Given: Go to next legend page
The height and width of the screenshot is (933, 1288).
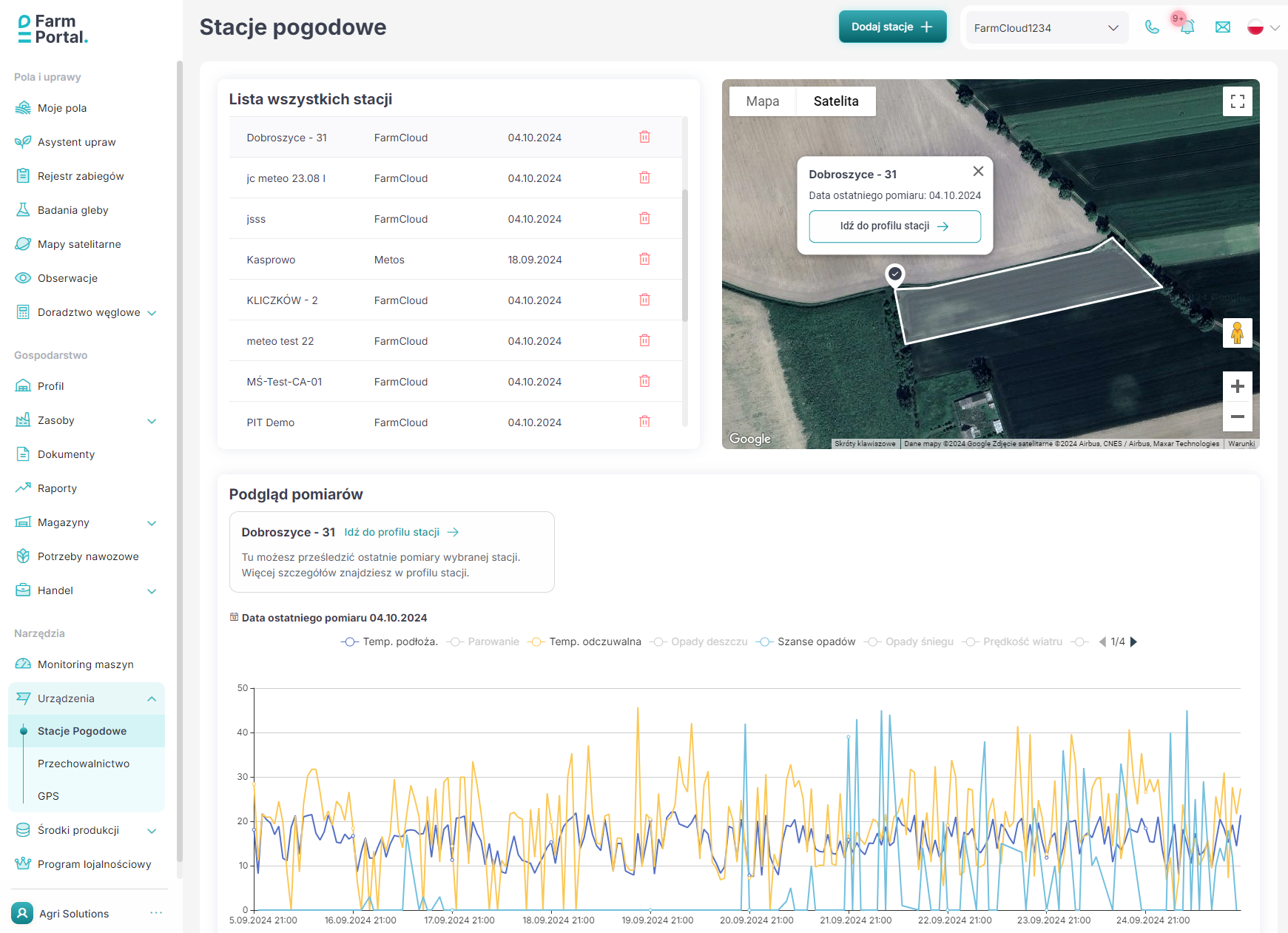Looking at the screenshot, I should pos(1133,641).
